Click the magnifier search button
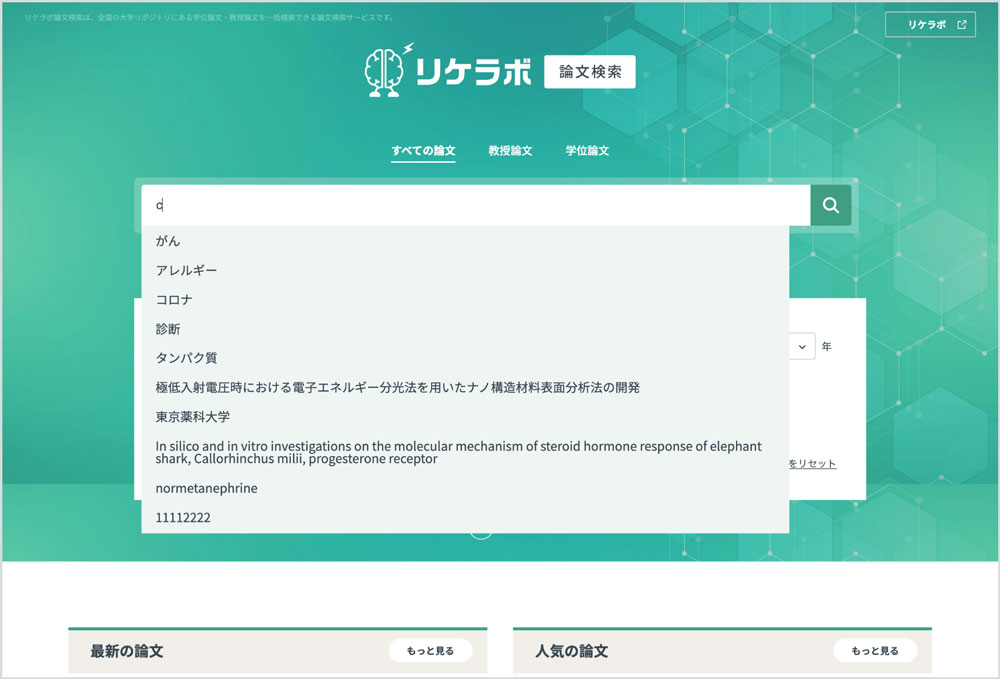 [x=830, y=205]
